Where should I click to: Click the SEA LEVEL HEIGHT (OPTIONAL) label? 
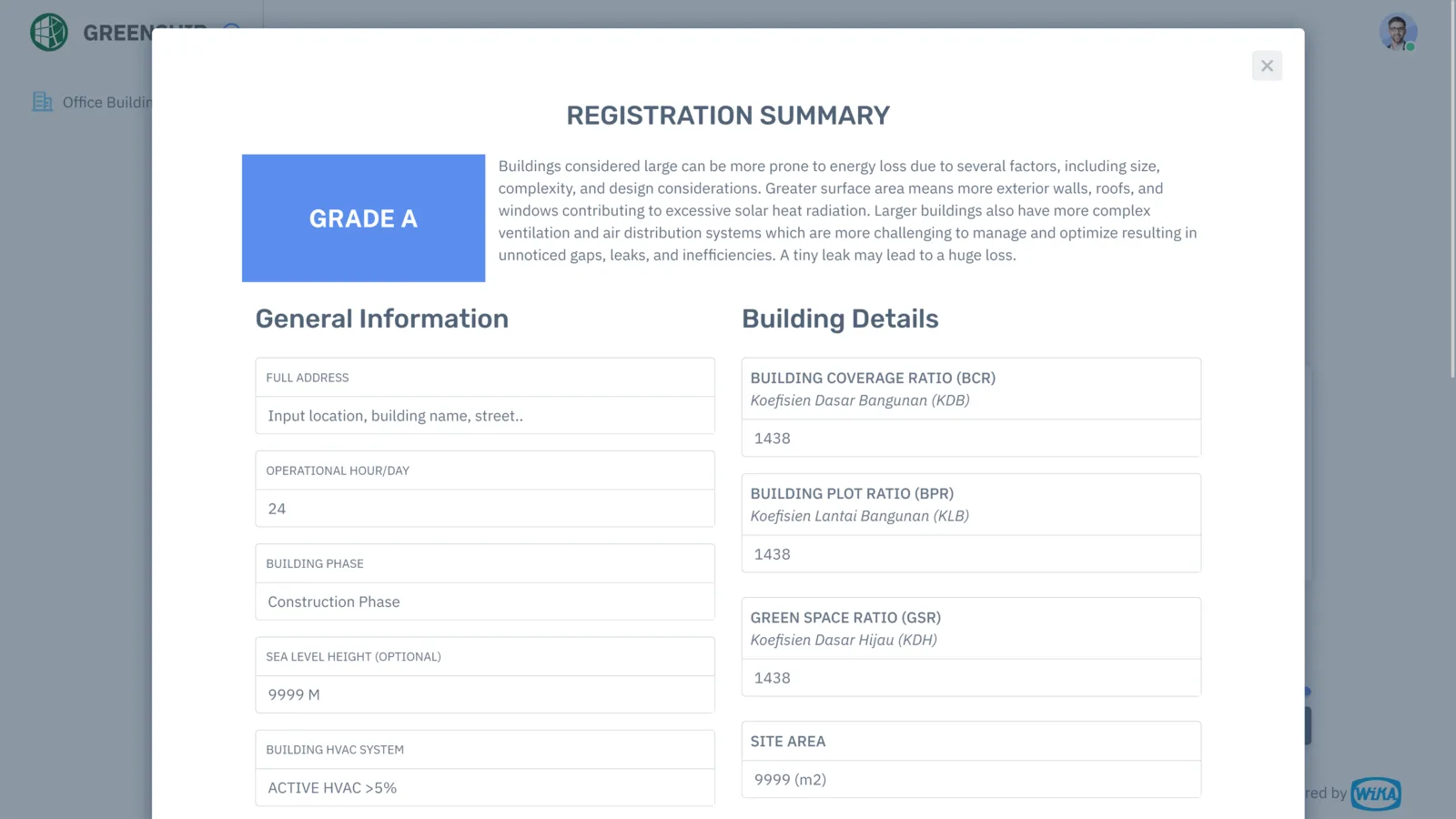tap(353, 656)
